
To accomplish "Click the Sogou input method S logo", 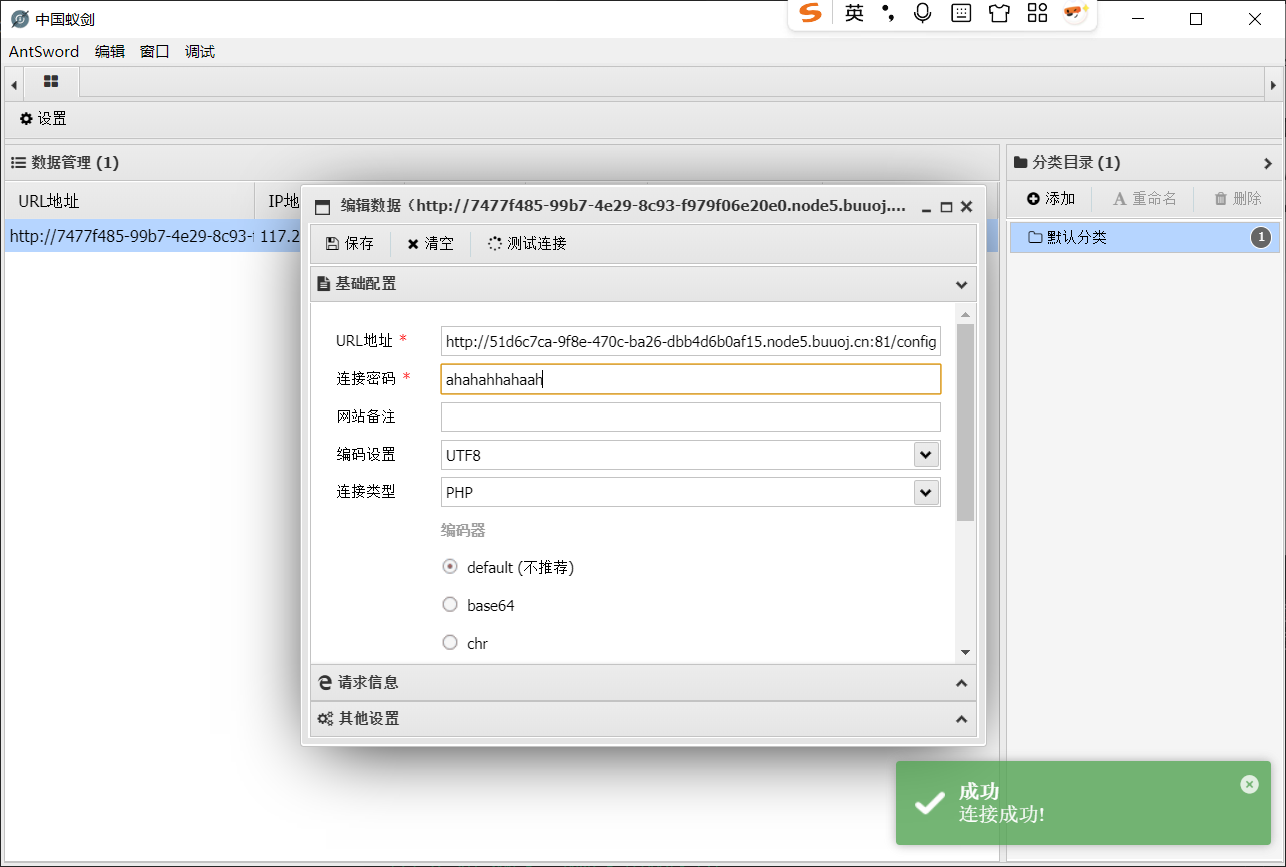I will 810,13.
